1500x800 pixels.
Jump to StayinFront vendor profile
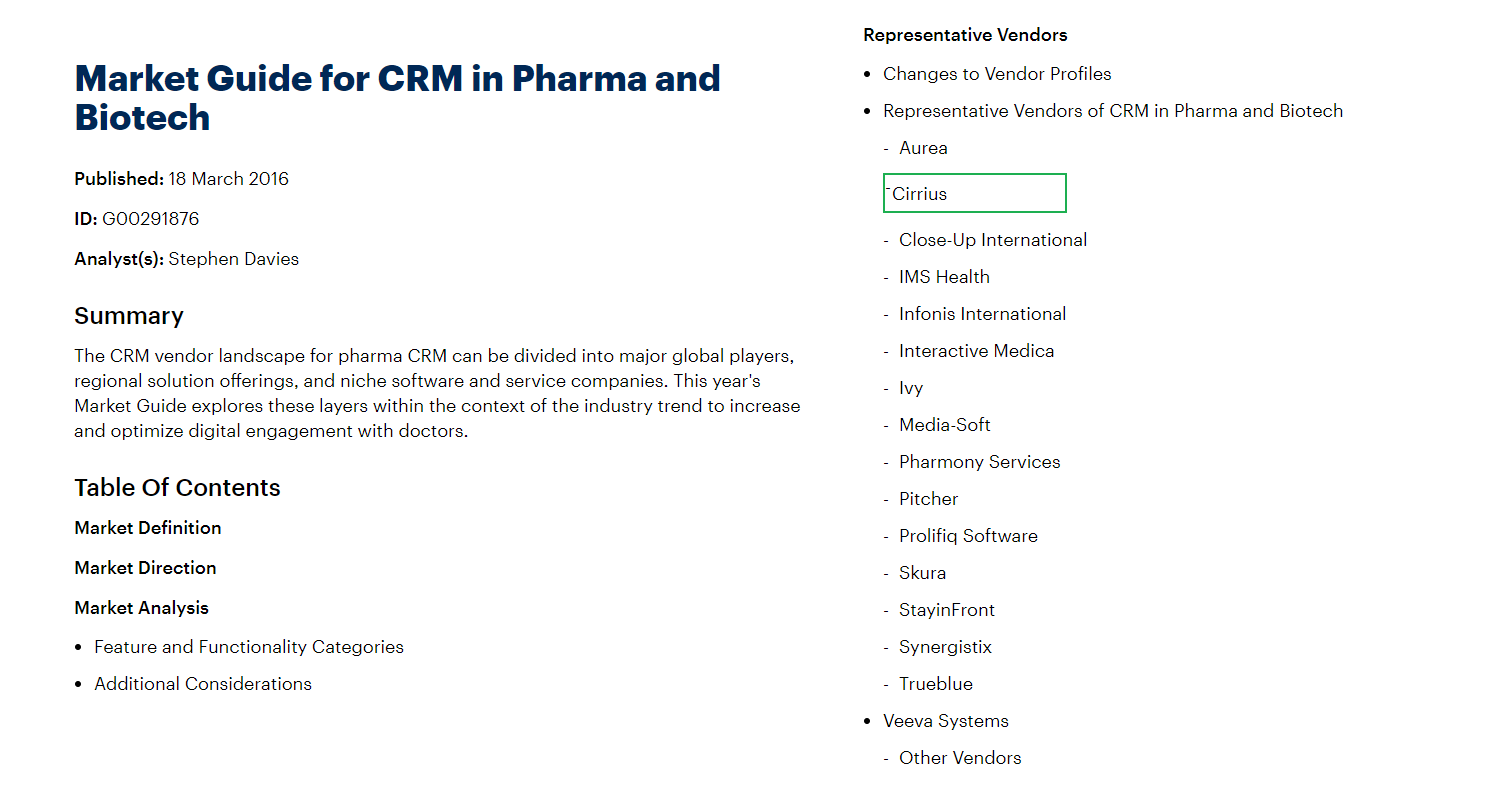(x=947, y=610)
